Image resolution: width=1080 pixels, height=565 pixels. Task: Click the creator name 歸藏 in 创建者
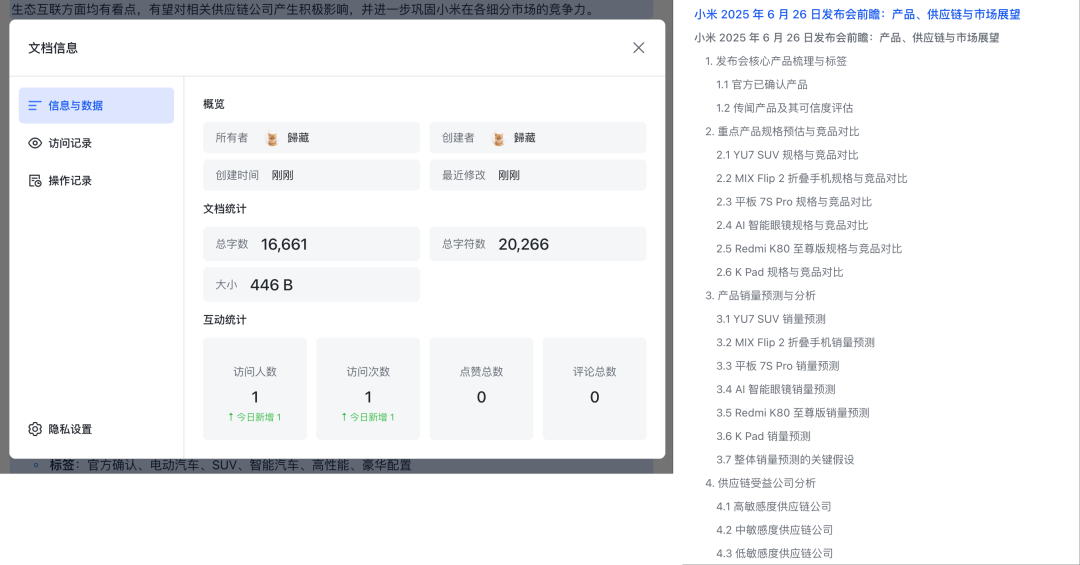click(x=525, y=138)
